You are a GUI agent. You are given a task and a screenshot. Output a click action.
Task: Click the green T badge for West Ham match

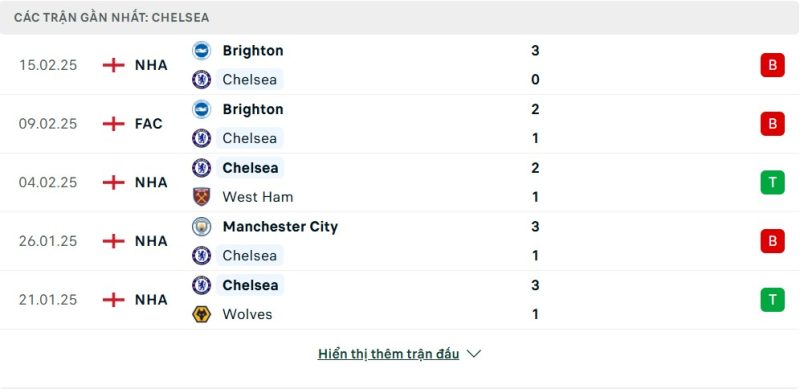tap(772, 182)
